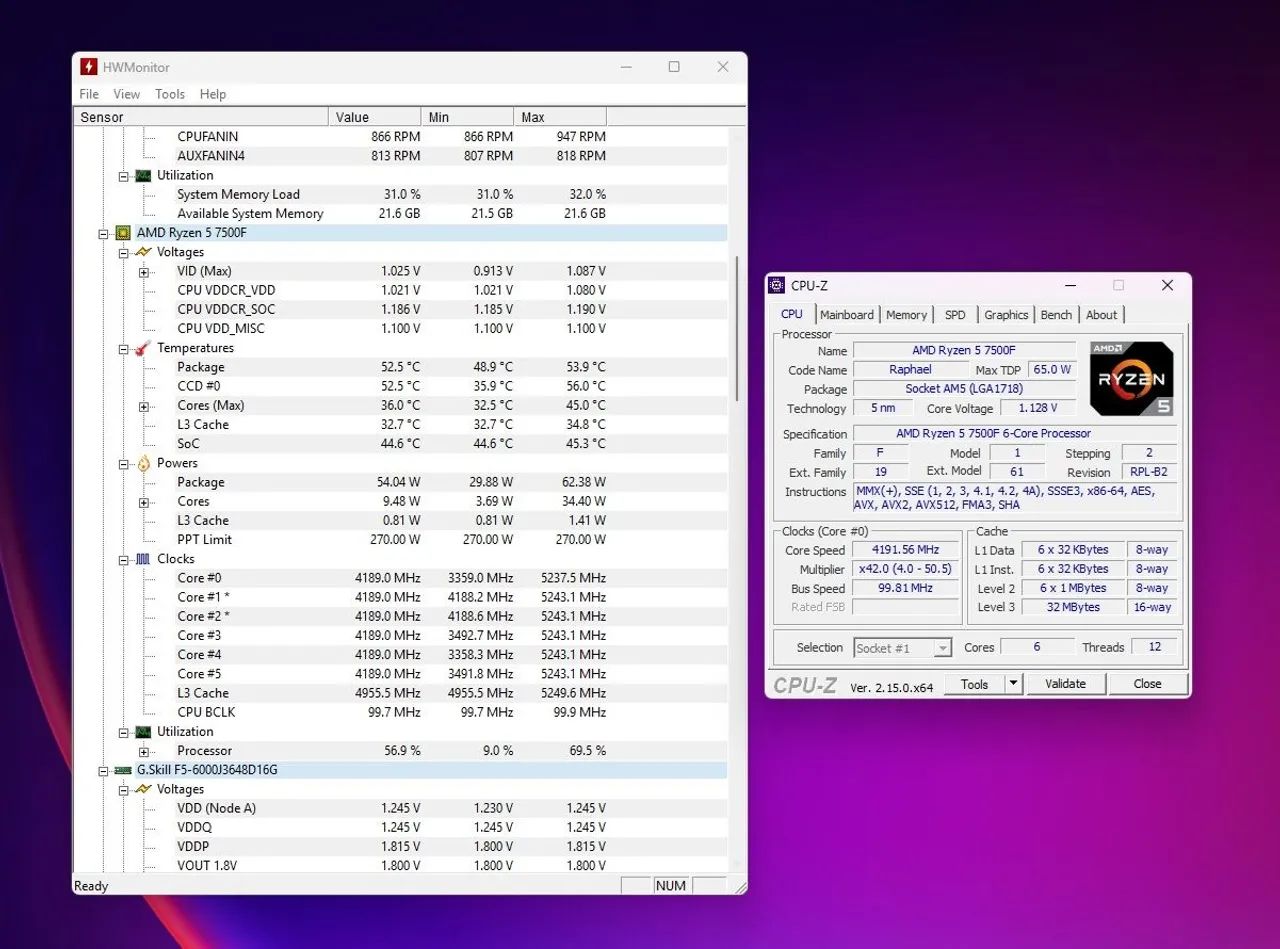The image size is (1280, 949).
Task: Click the Voltages icon under G.Skill
Action: click(144, 790)
